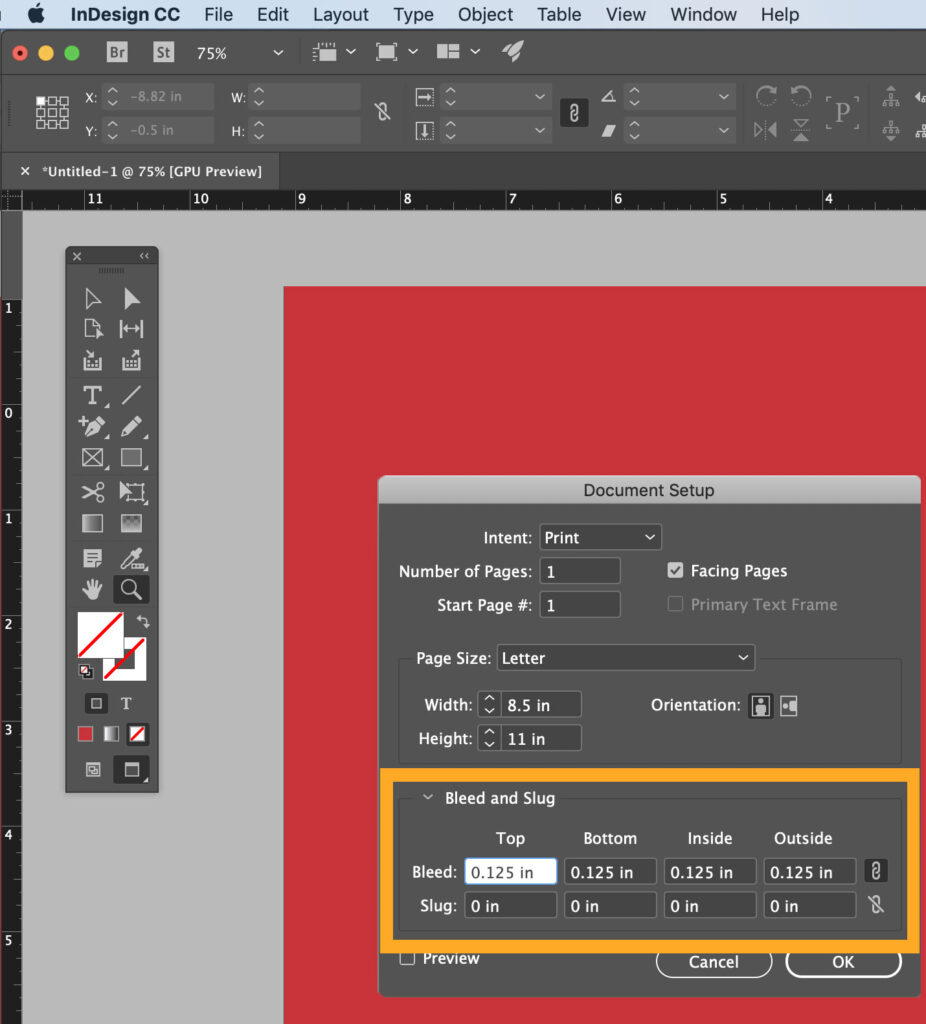
Task: Click the Cancel button
Action: [x=713, y=962]
